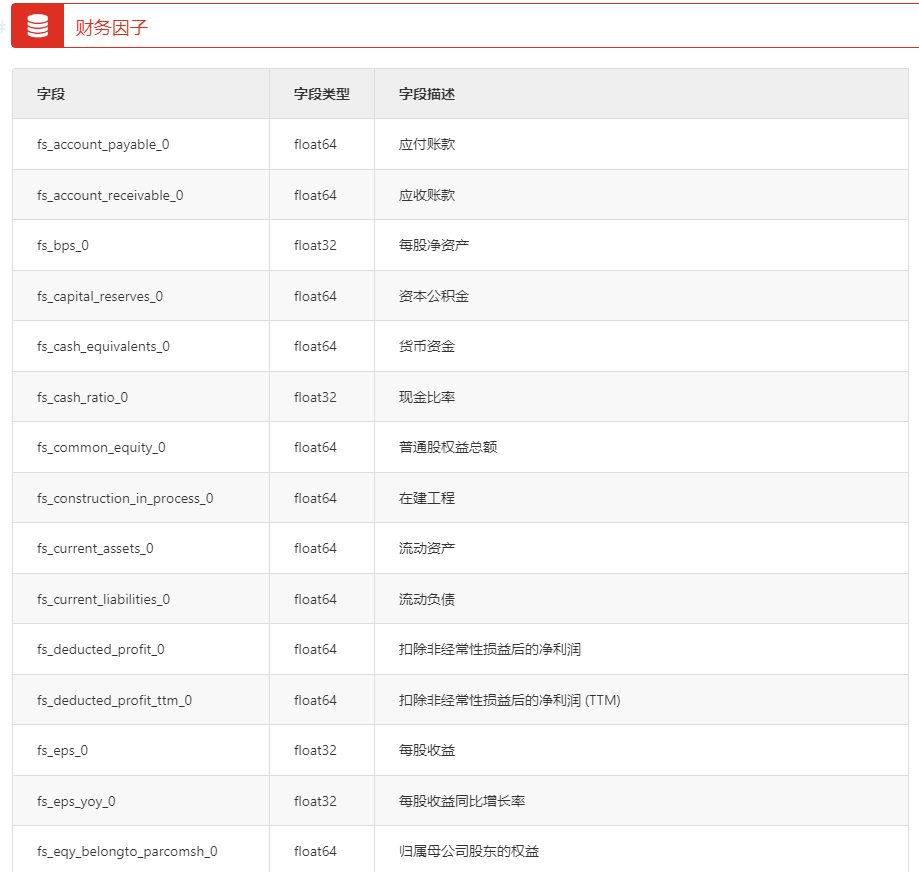Click the 字段类型 column header
Image resolution: width=919 pixels, height=872 pixels.
tap(321, 94)
